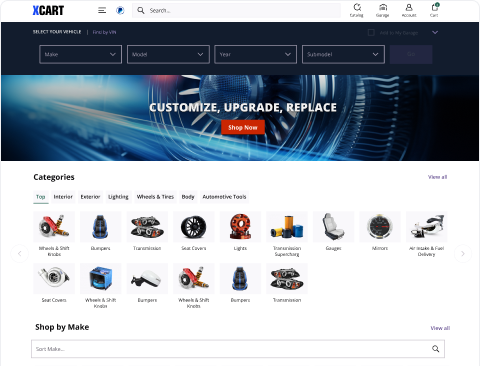This screenshot has width=480, height=366.
Task: Switch to the Automotive Tools tab
Action: click(x=224, y=197)
